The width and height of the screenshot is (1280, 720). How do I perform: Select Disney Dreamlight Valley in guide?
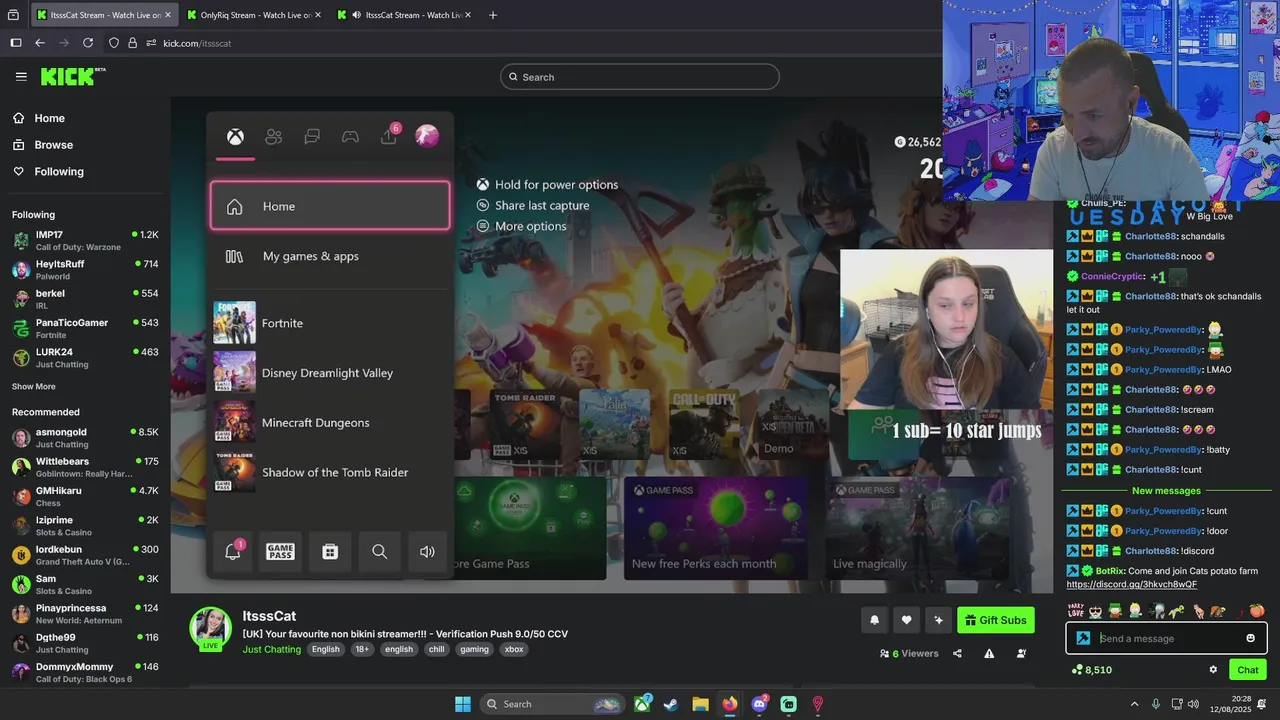(330, 373)
